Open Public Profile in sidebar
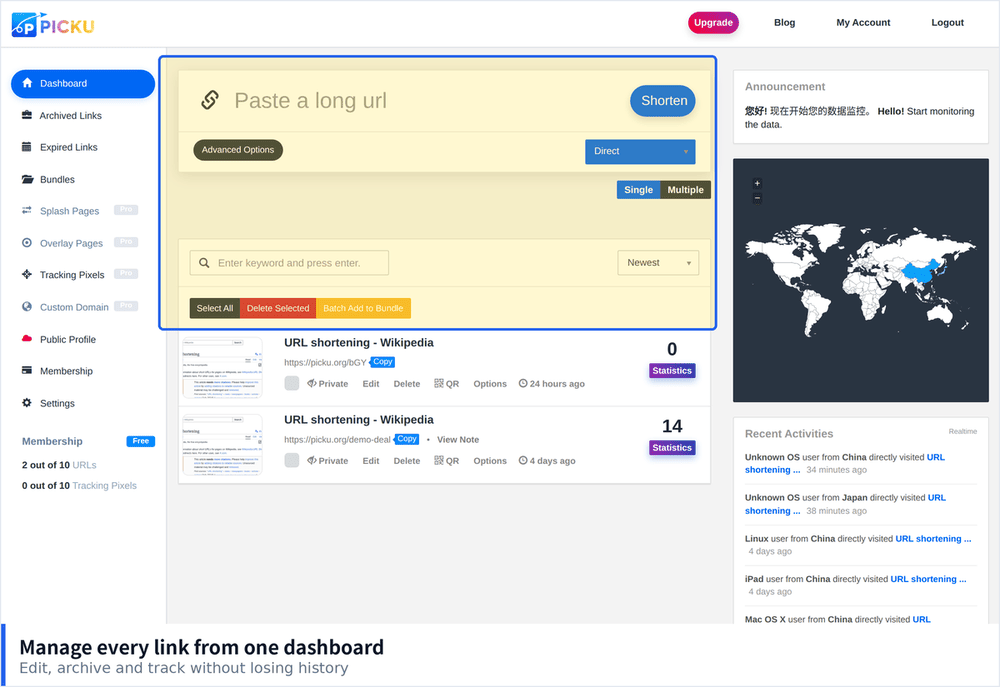The image size is (1000, 687). (x=68, y=339)
